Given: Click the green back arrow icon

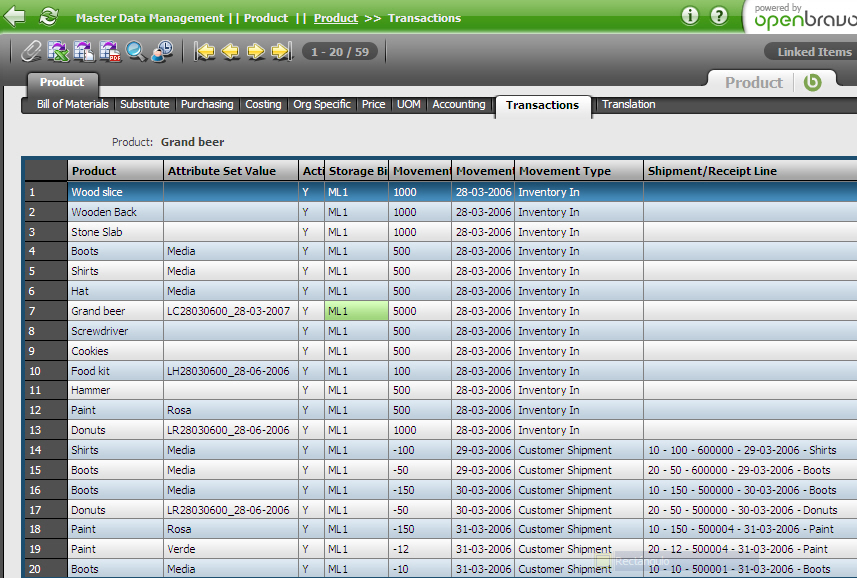Looking at the screenshot, I should [16, 17].
